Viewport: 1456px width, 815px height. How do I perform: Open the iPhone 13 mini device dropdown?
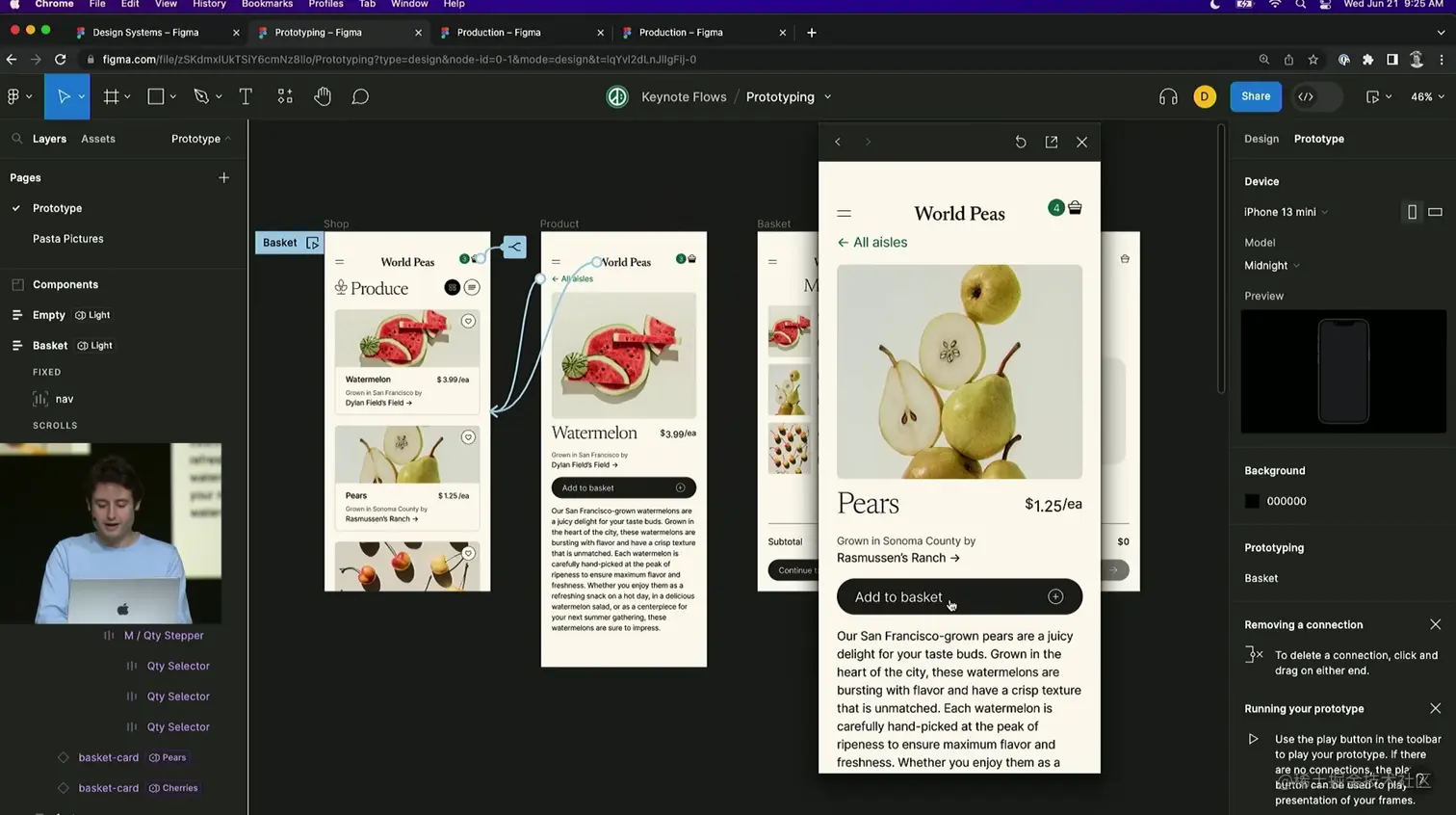(1286, 212)
